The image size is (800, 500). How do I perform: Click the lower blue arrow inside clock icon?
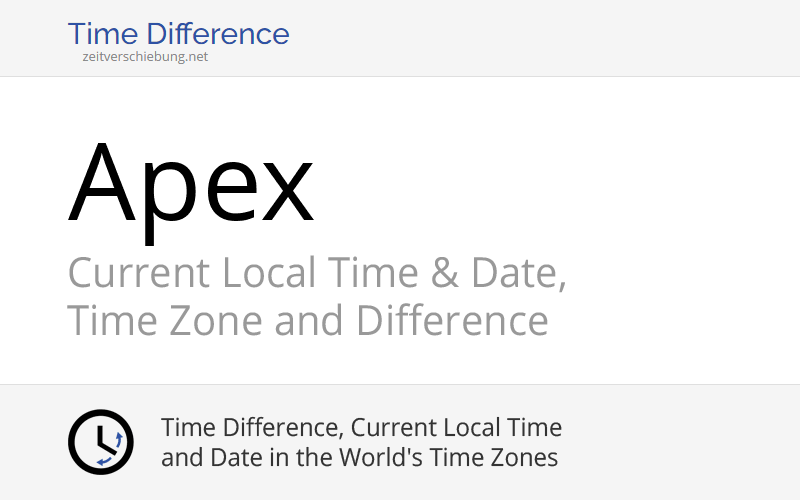tap(105, 461)
